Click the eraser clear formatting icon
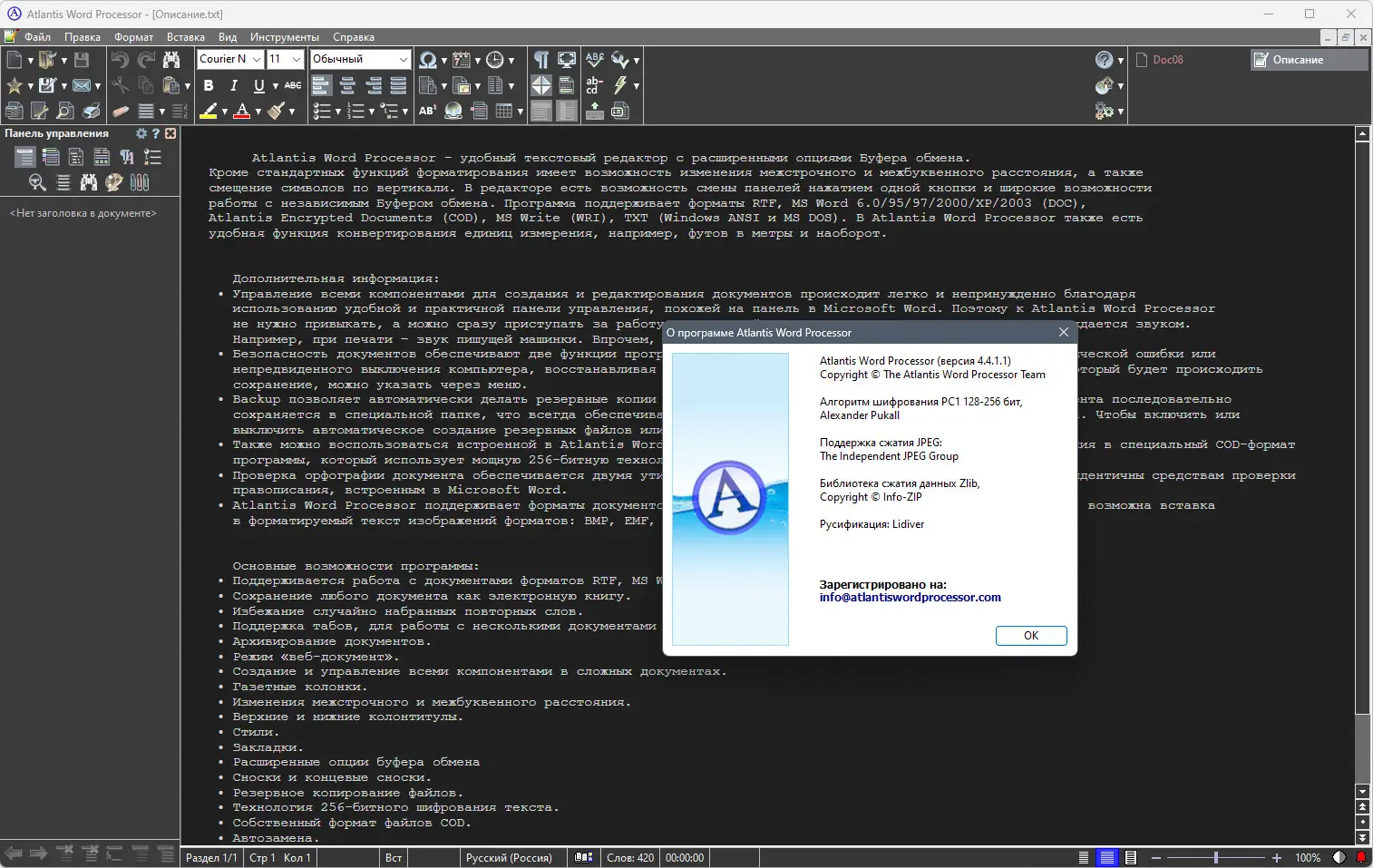 (120, 111)
